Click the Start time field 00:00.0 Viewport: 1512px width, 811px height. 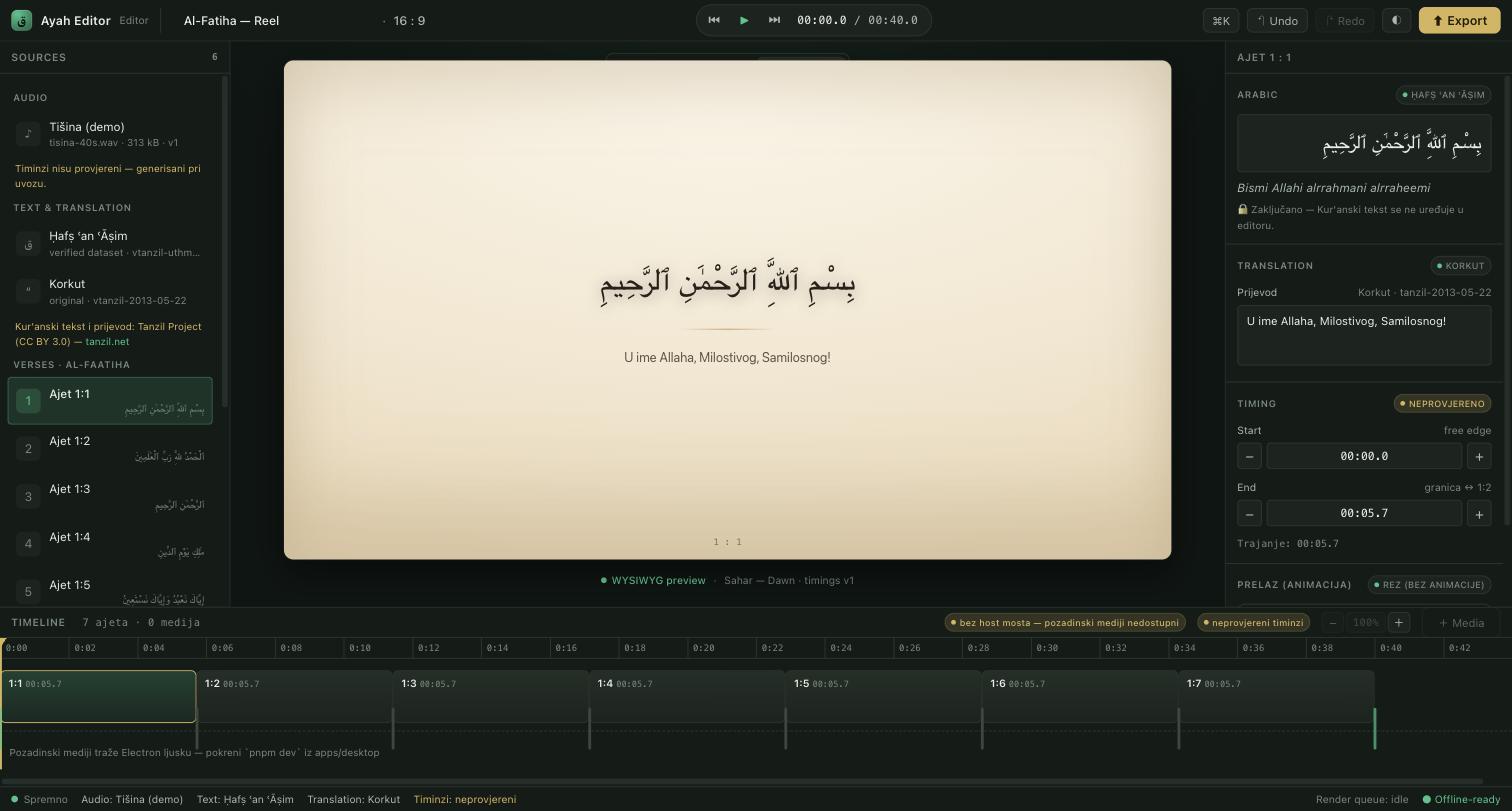click(1364, 456)
